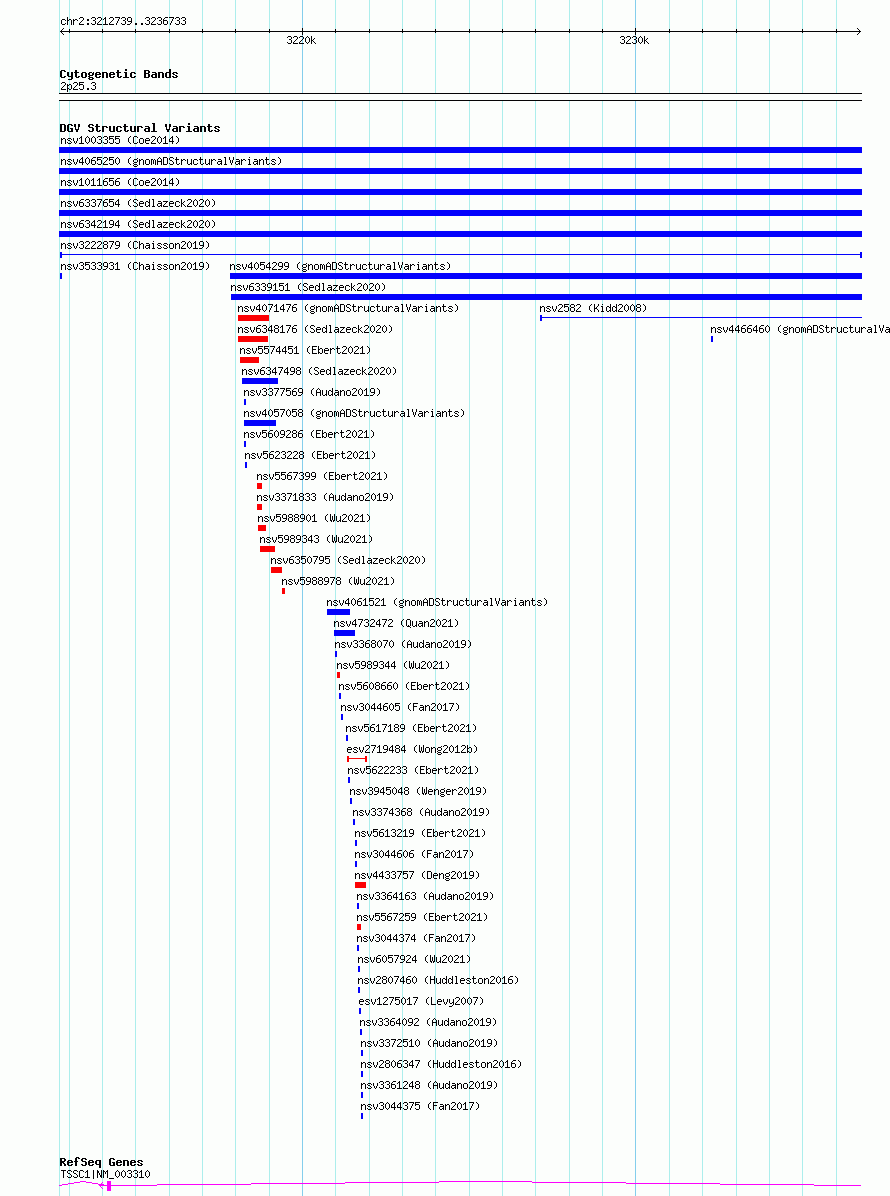The width and height of the screenshot is (890, 1196).
Task: Click nsv5988901 (Wu2021) label
Action: [x=314, y=518]
